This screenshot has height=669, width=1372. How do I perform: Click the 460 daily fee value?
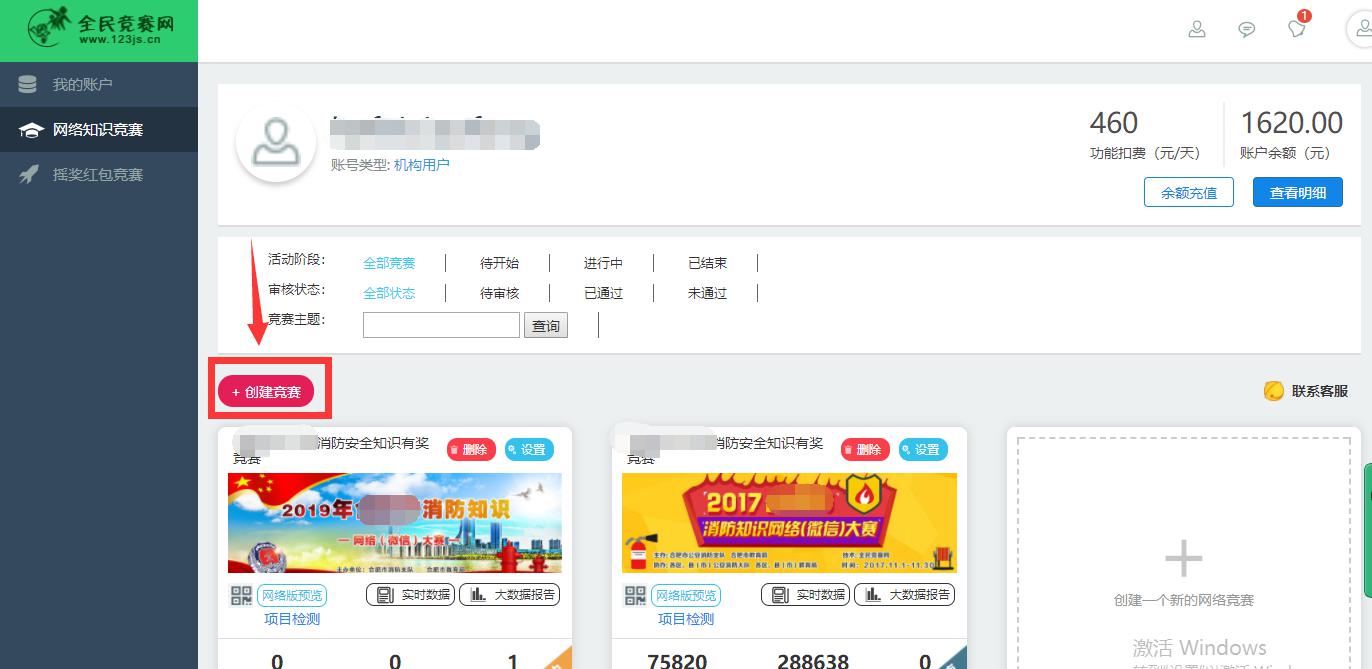pos(1114,123)
